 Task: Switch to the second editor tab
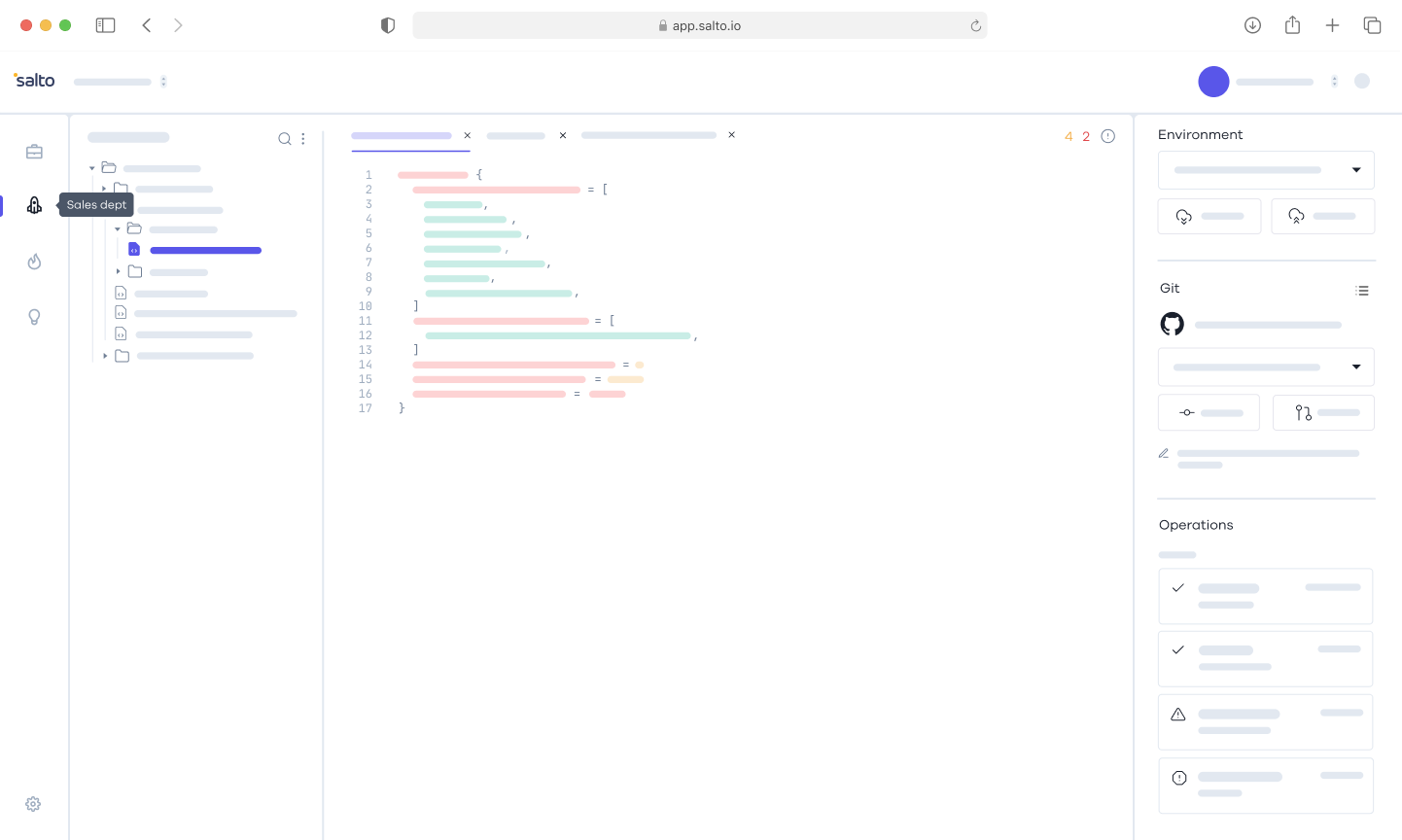515,136
